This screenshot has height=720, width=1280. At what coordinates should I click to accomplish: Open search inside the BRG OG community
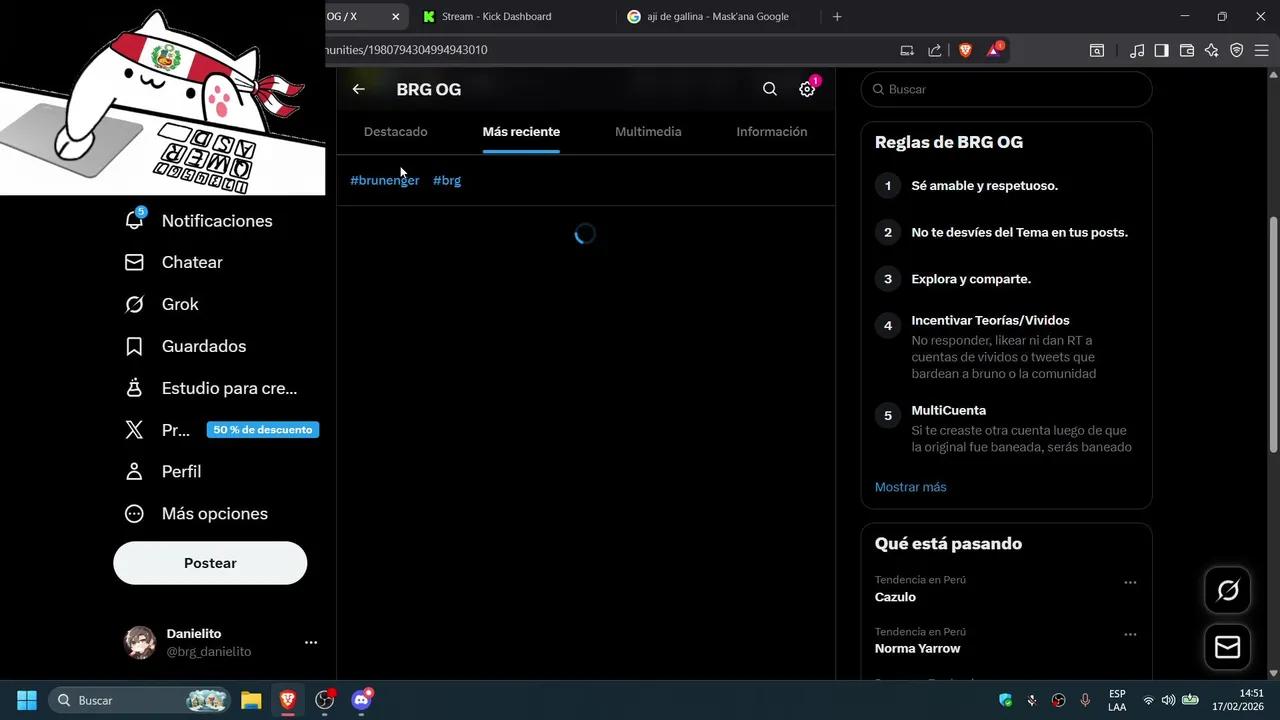[x=770, y=89]
